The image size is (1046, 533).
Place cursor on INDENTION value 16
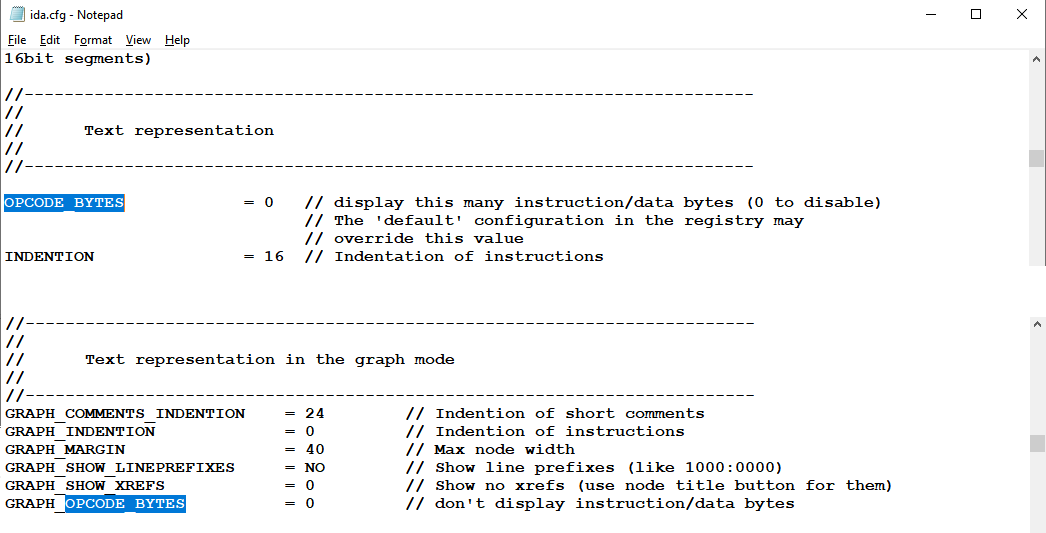(274, 257)
